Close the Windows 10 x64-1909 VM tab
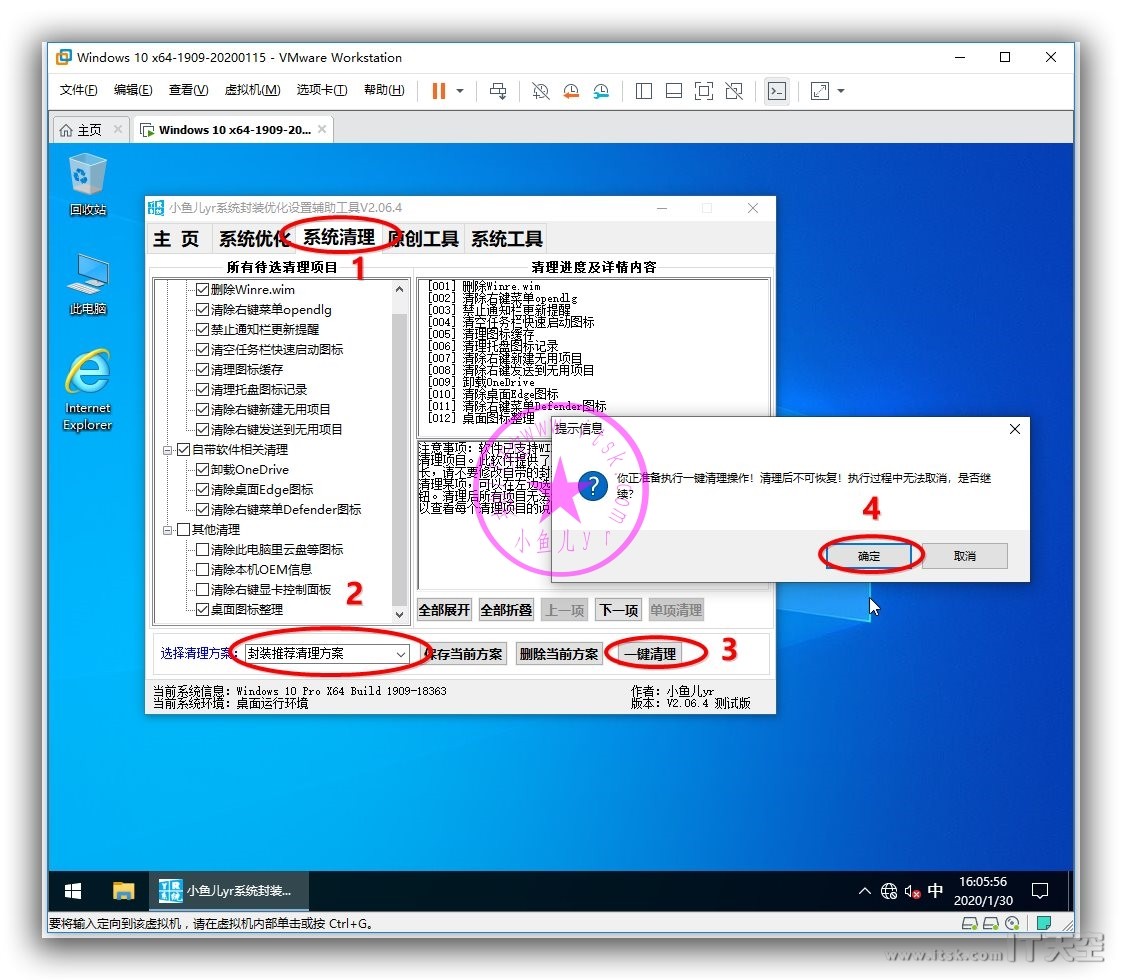The width and height of the screenshot is (1122, 980). [x=322, y=129]
